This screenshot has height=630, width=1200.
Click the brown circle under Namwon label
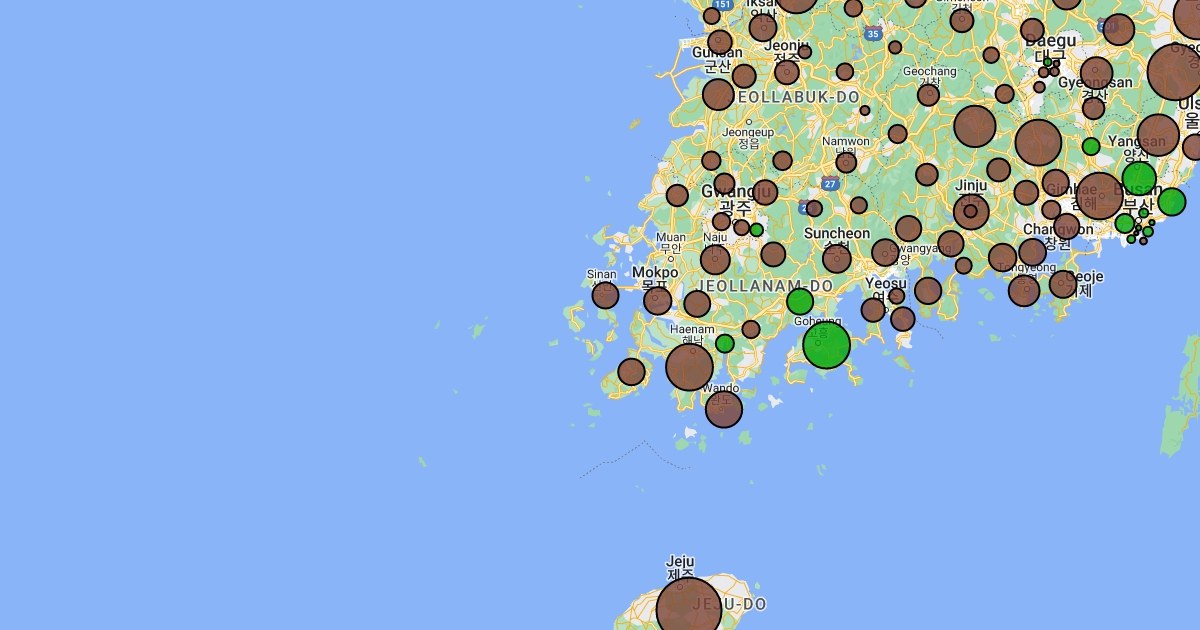[846, 162]
